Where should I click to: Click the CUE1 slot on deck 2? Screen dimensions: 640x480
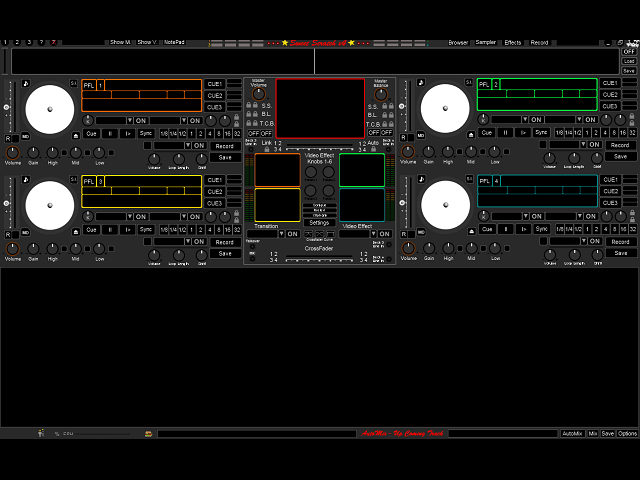pos(611,84)
